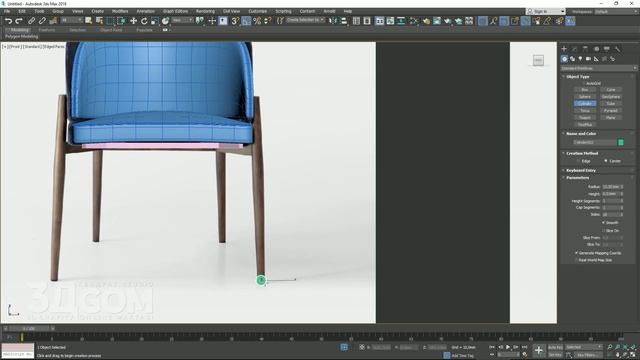
Task: Open the Modifiers menu
Action: pyautogui.click(x=120, y=11)
